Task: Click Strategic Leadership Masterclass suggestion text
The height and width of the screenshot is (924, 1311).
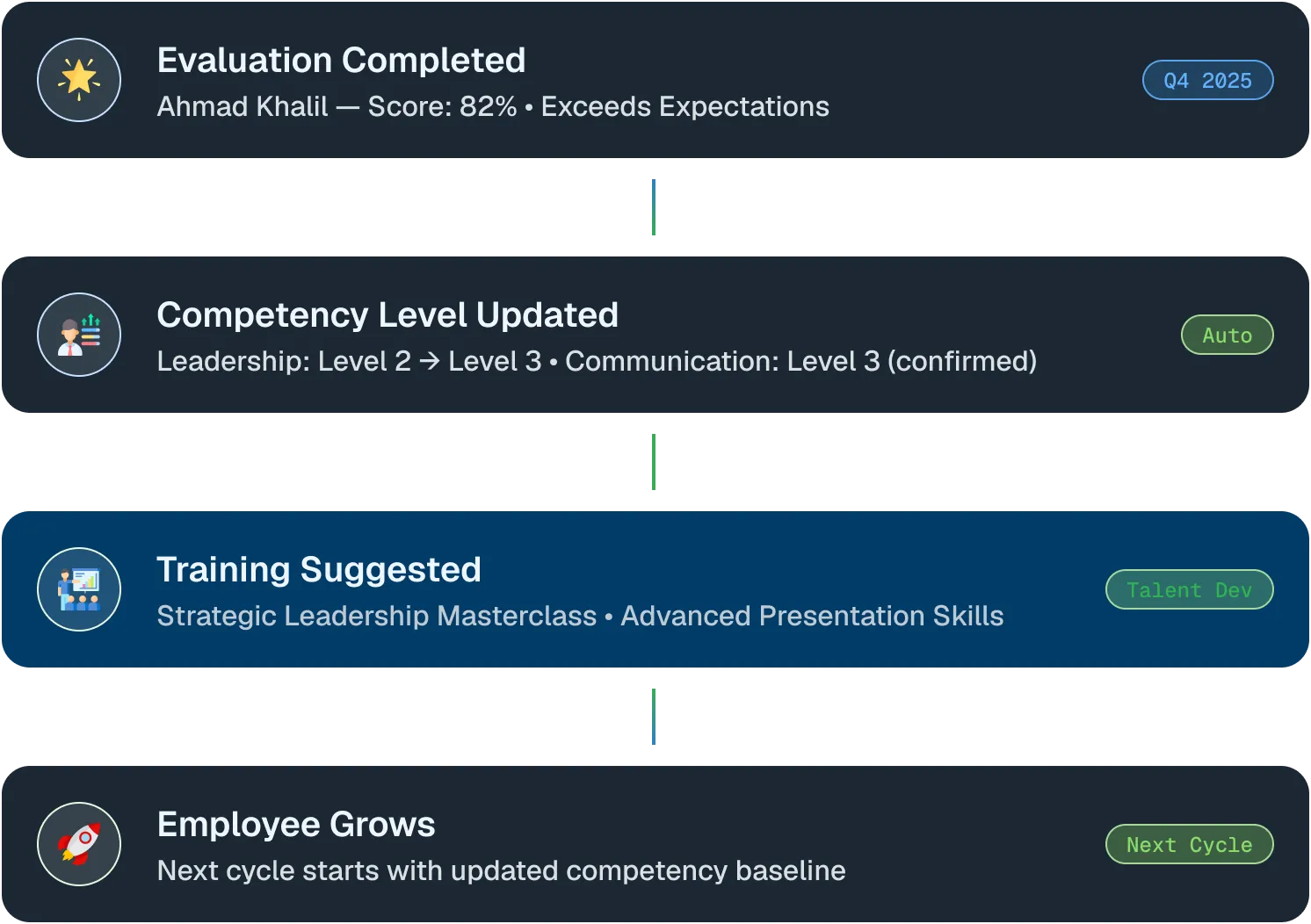Action: point(377,616)
